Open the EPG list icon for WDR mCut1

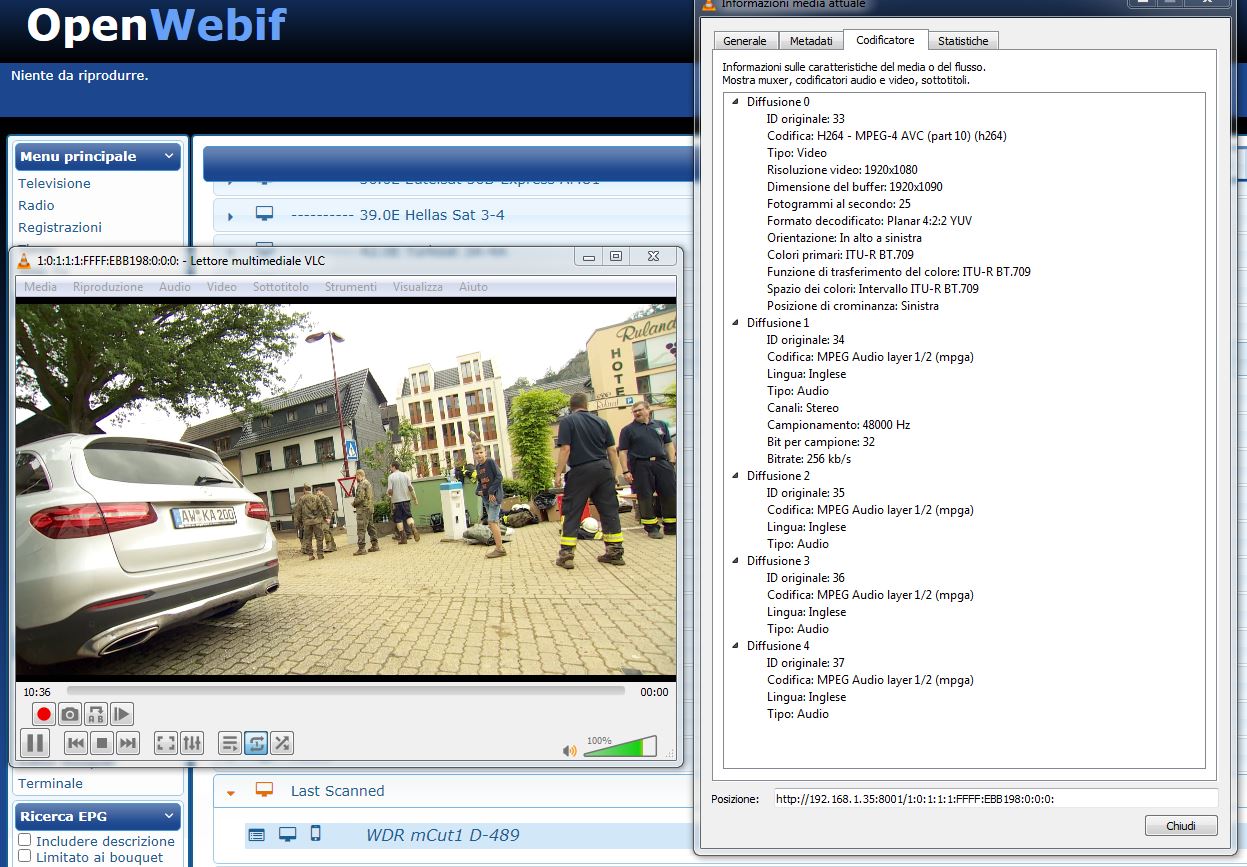click(257, 834)
